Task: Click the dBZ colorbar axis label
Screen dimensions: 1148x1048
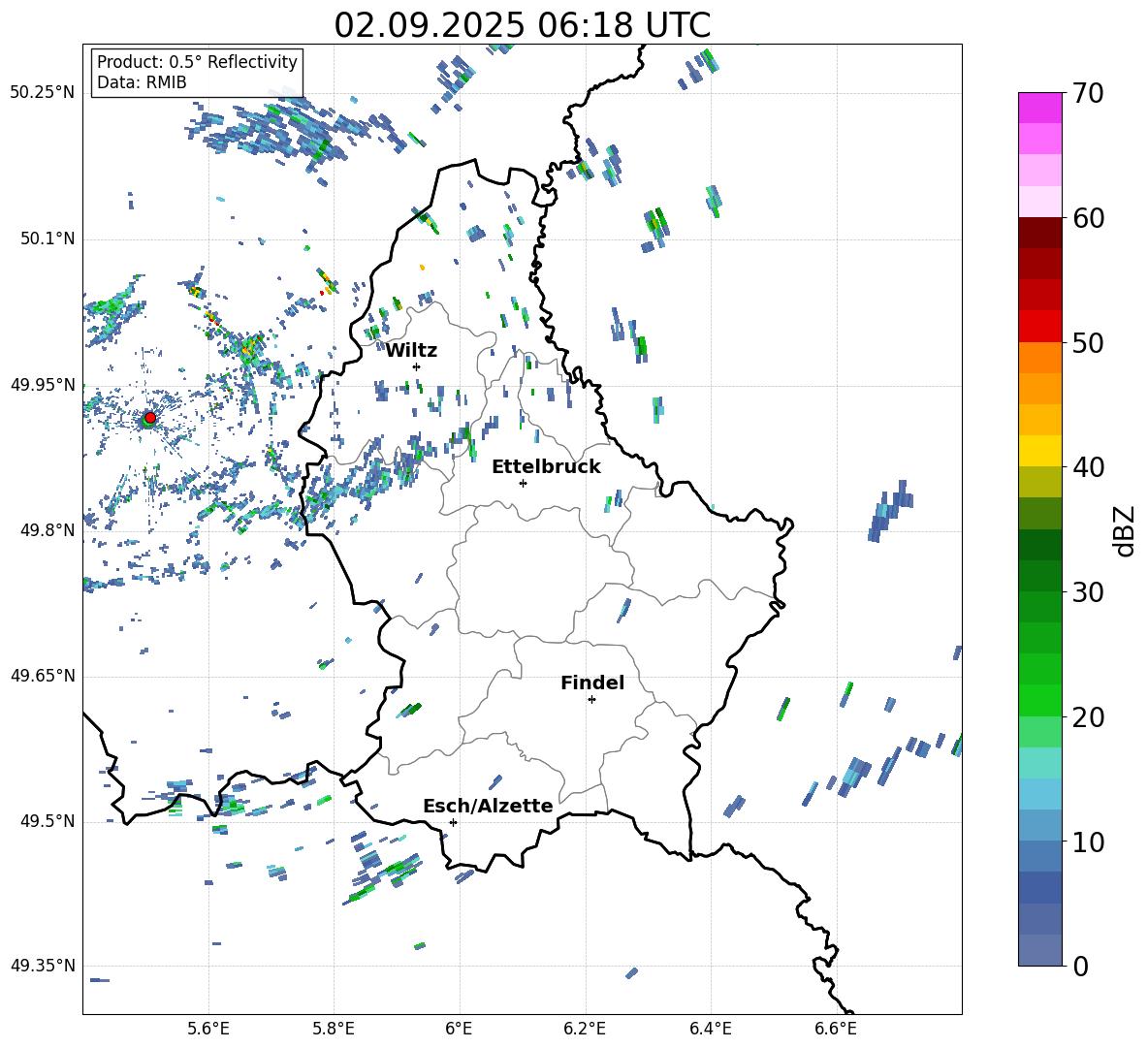Action: coord(1126,530)
